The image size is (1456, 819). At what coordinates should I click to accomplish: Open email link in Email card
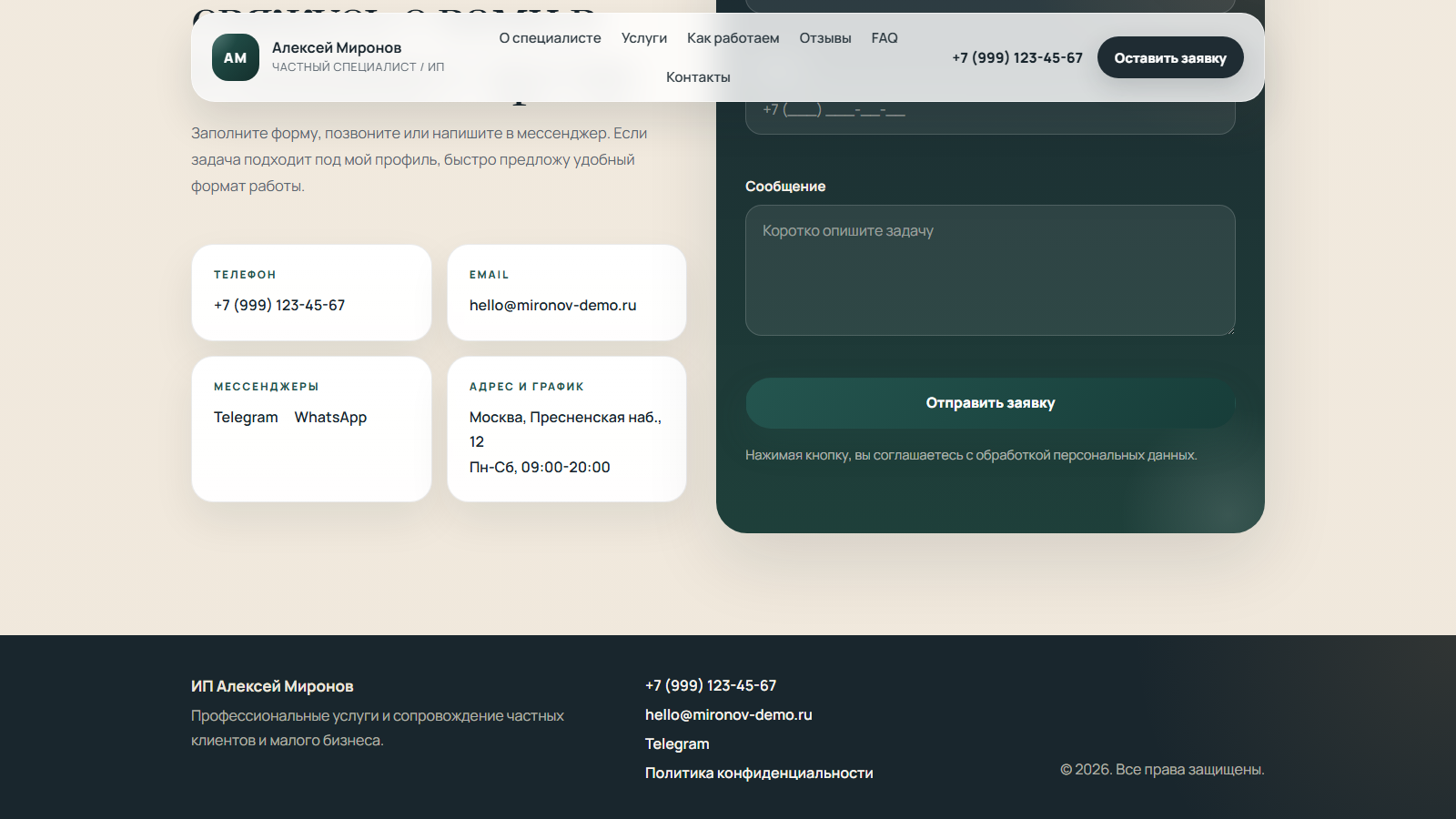click(552, 305)
